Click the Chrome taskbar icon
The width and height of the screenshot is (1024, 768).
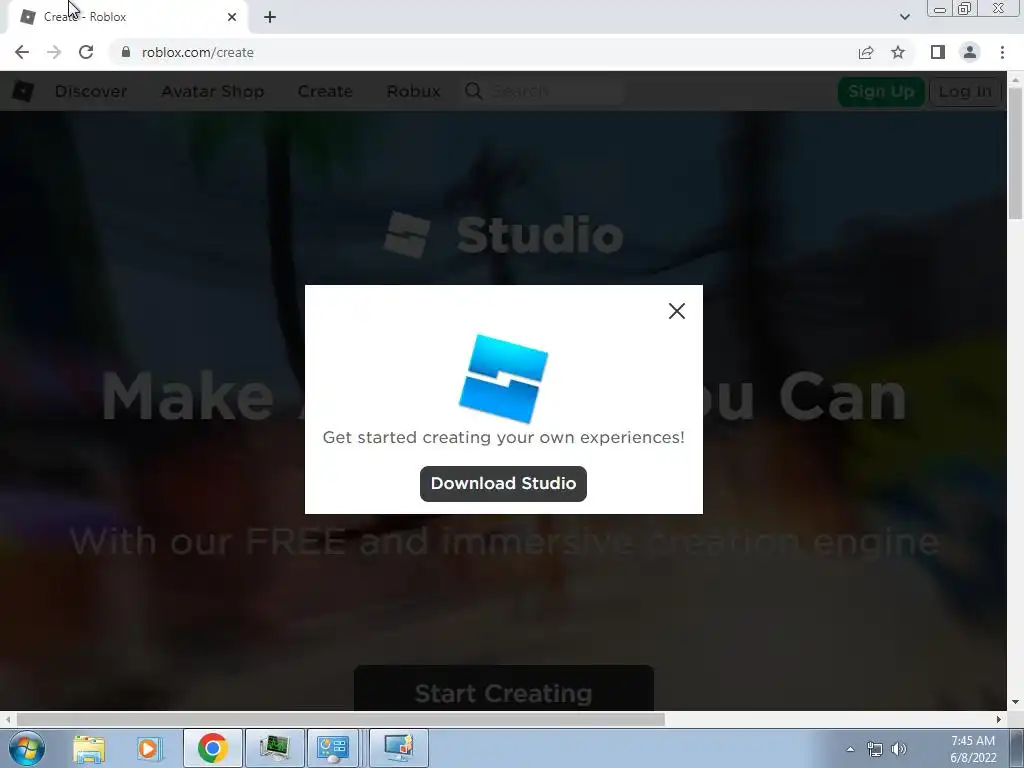212,748
